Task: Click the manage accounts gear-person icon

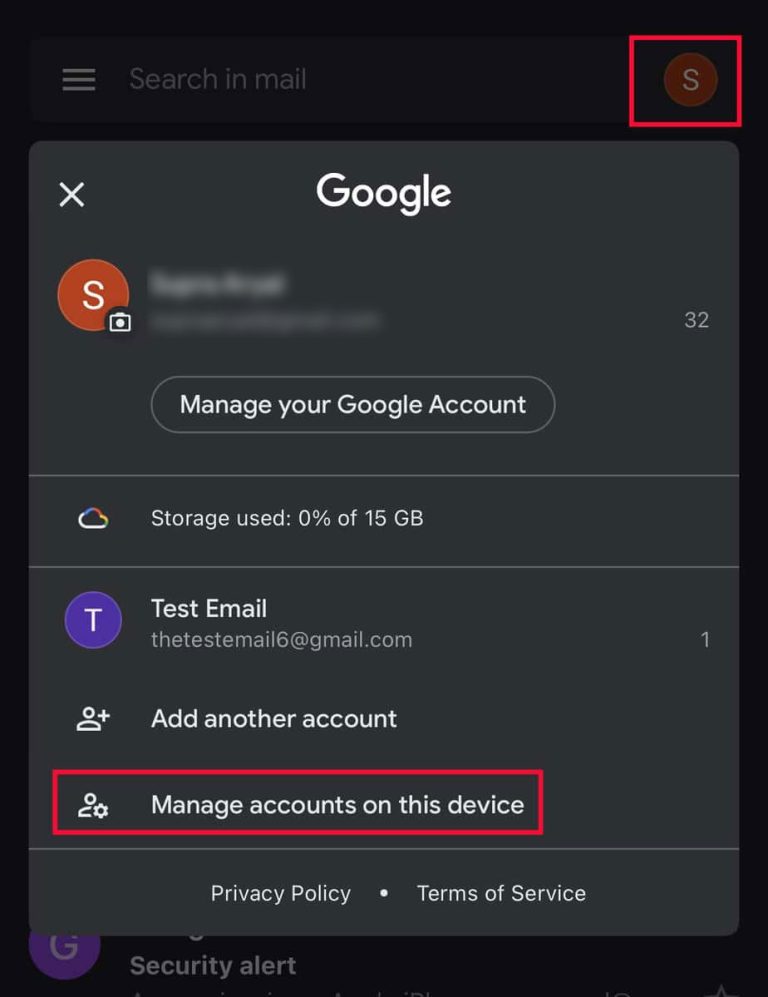Action: (93, 803)
